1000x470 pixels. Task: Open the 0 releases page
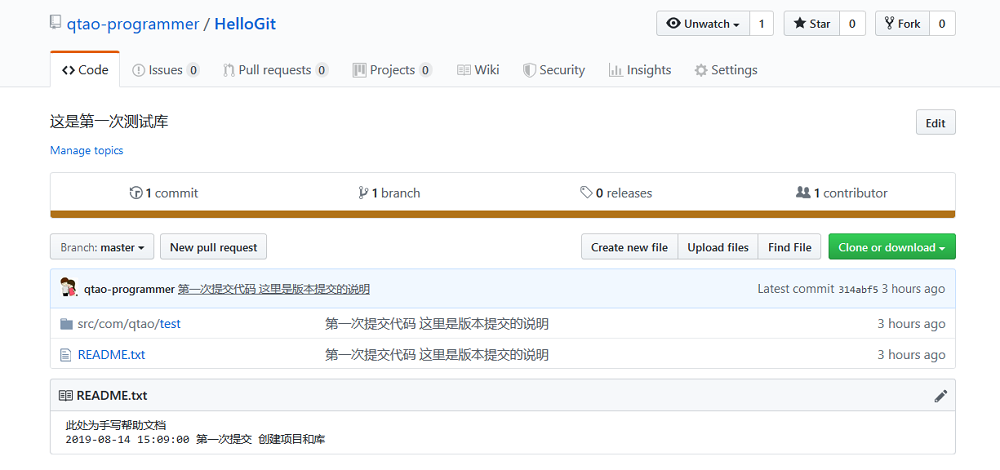click(616, 193)
